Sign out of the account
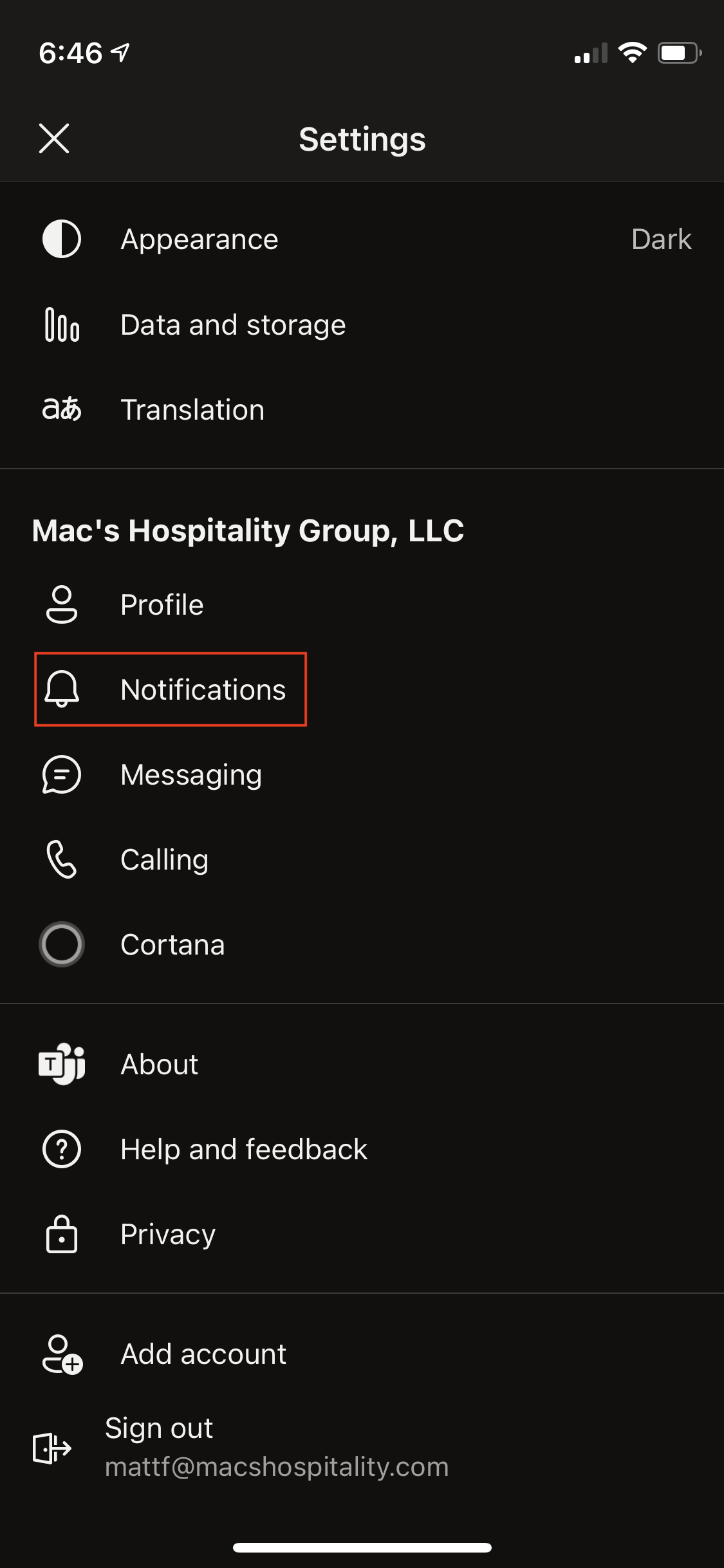This screenshot has height=1568, width=724. [362, 1447]
